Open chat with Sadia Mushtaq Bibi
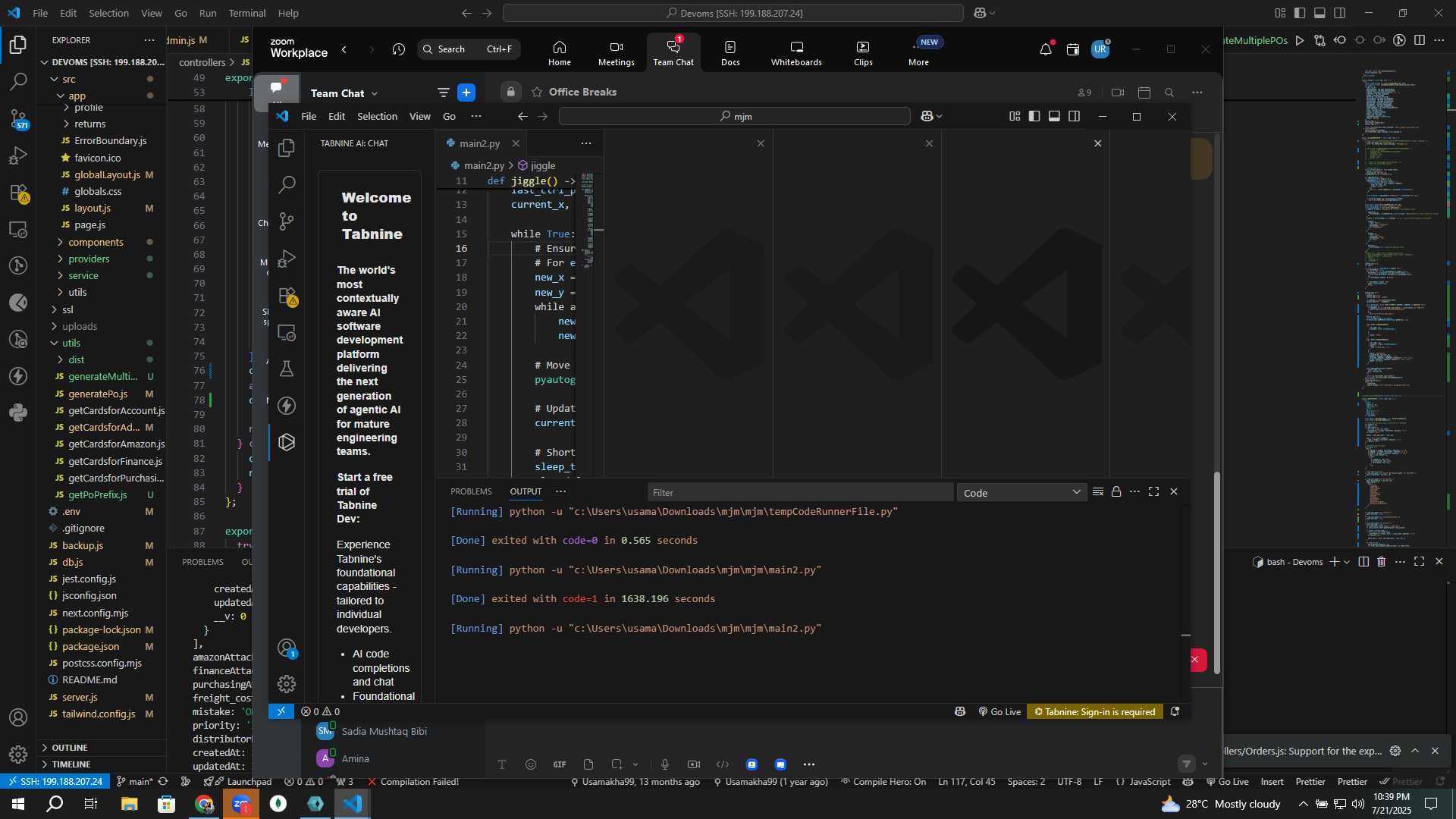Screen dimensions: 1456x819 [384, 731]
